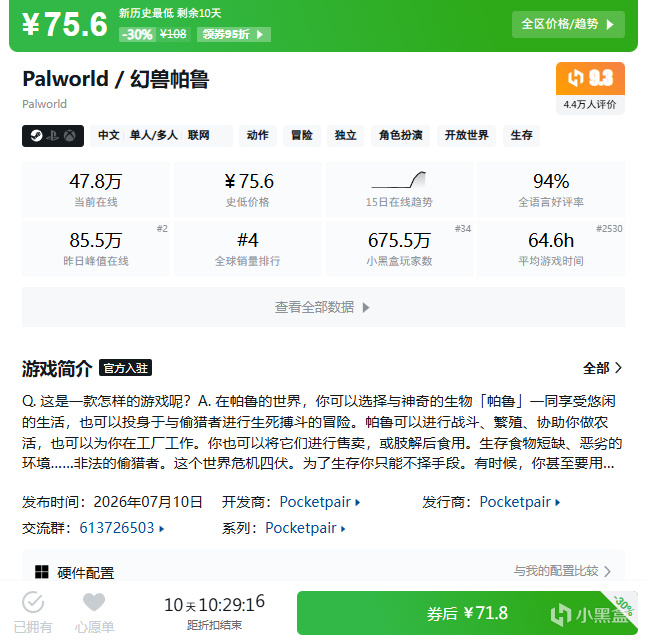Open the 15日在线趋势 chart
This screenshot has width=647, height=642.
[399, 189]
